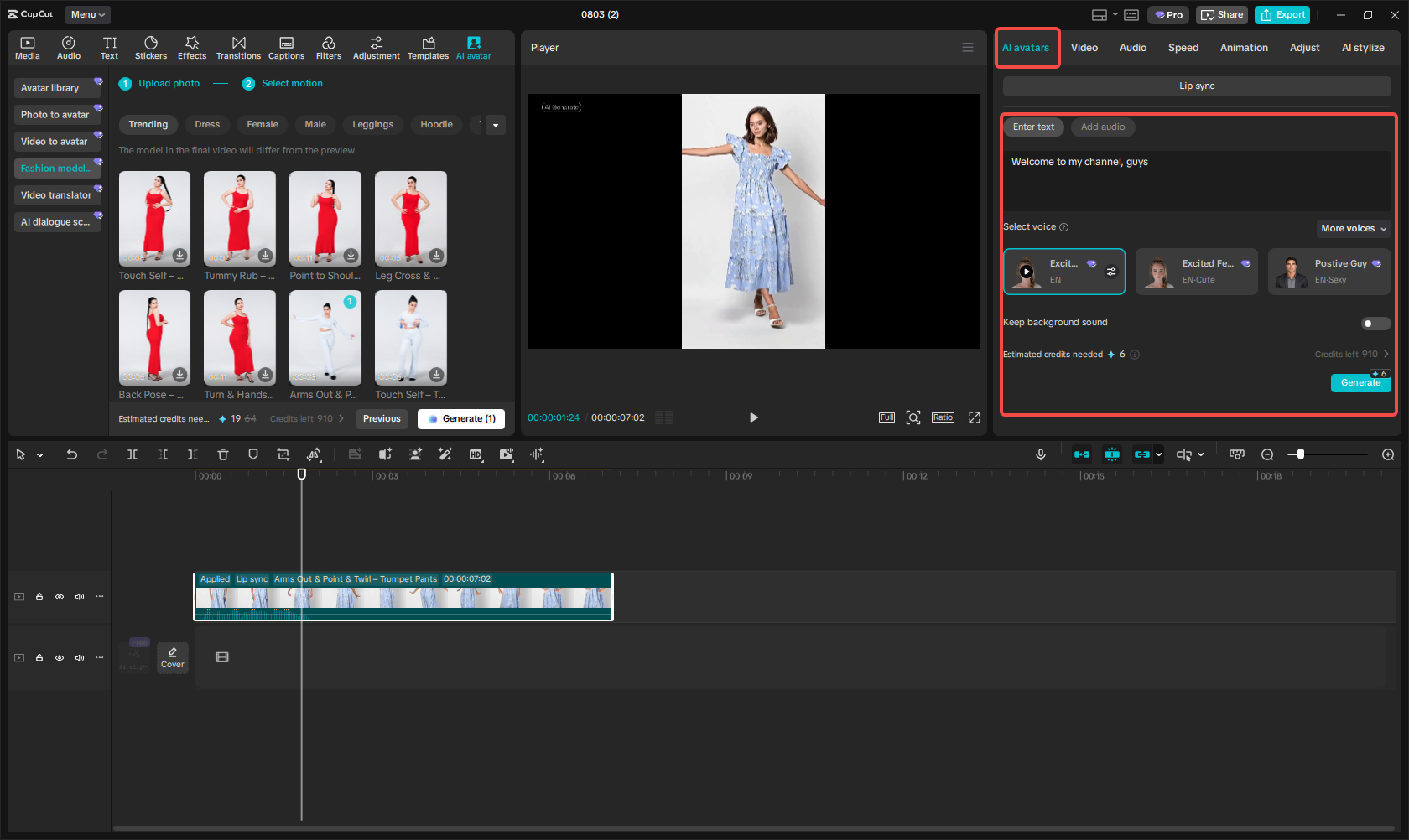The width and height of the screenshot is (1409, 840).
Task: Hide the avatar track with the eye toggle
Action: coord(60,596)
